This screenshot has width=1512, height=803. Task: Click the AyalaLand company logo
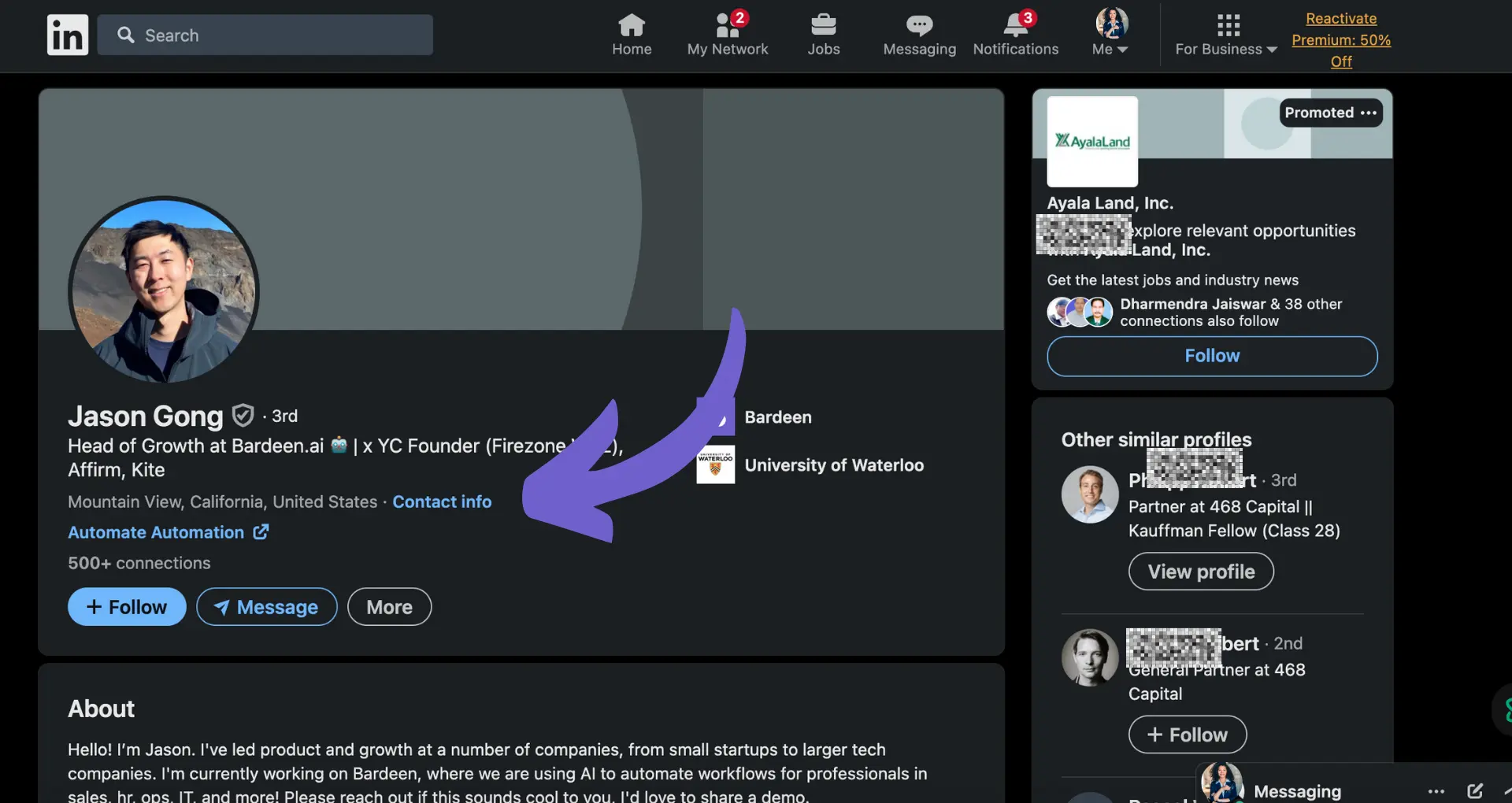(x=1092, y=141)
